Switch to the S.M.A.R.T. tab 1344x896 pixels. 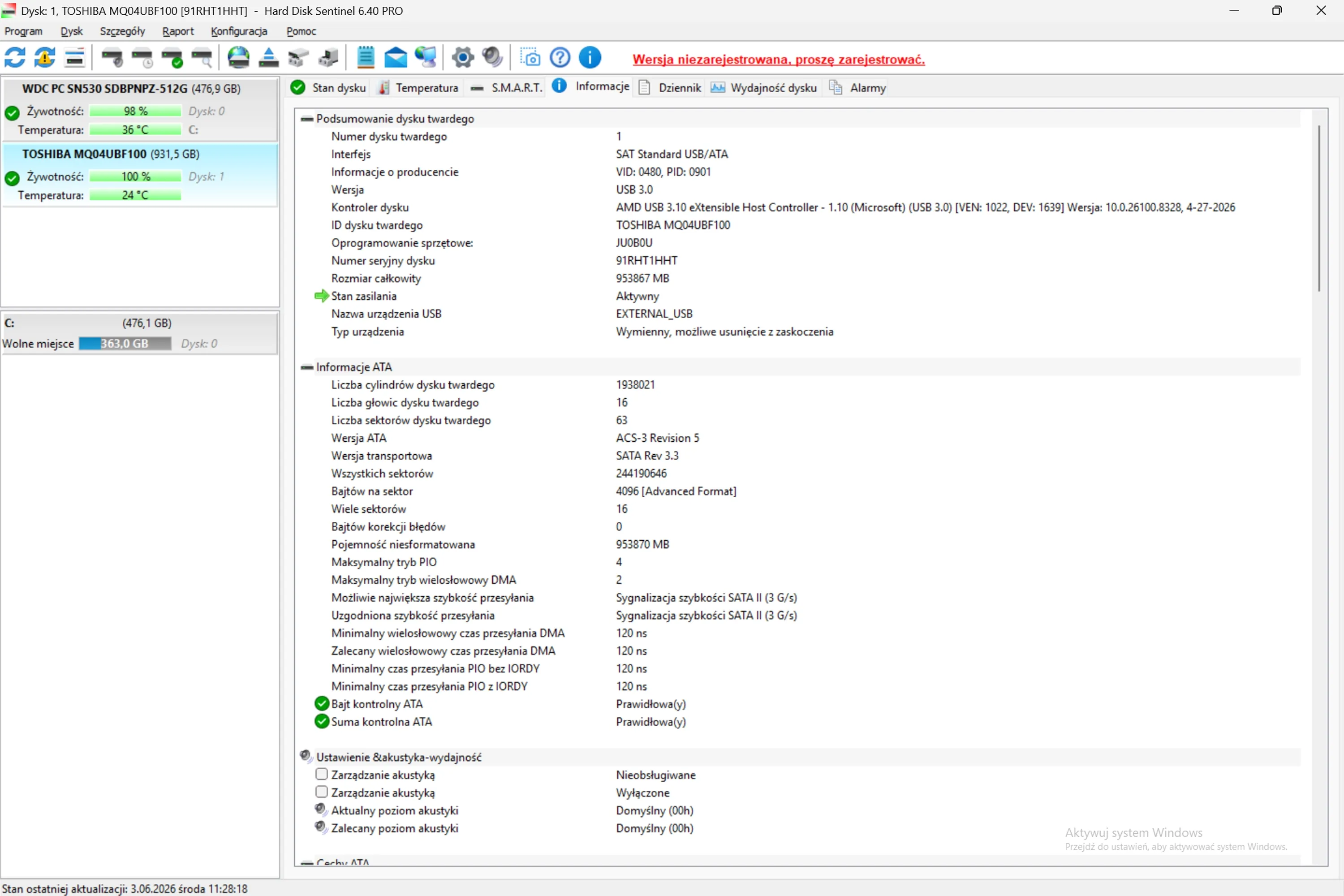pyautogui.click(x=507, y=87)
